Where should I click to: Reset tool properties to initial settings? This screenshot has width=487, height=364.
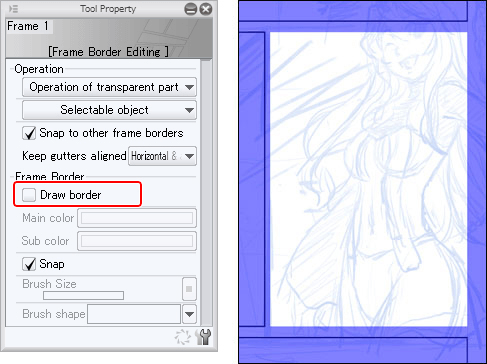coord(183,337)
